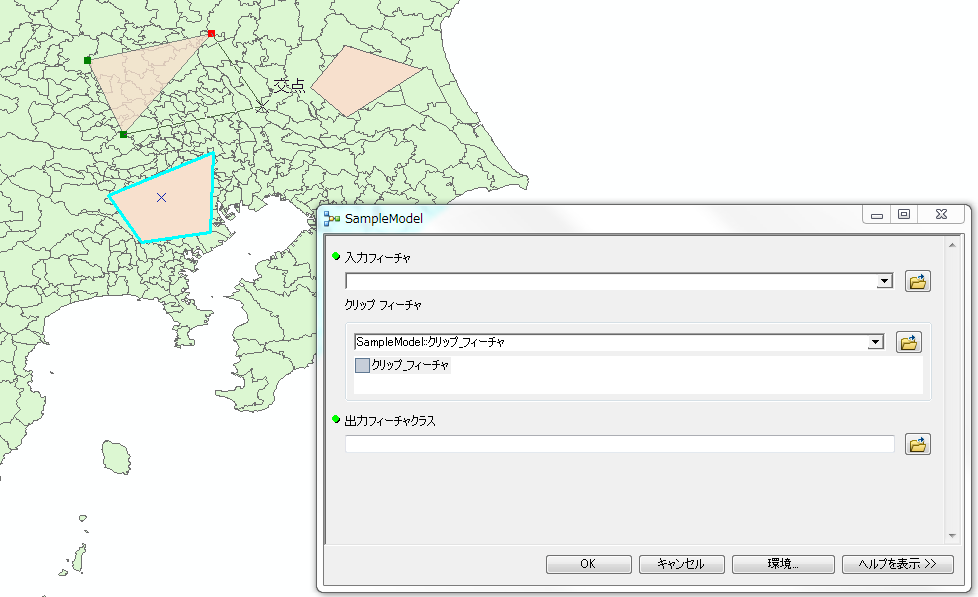978x597 pixels.
Task: Close the SampleModel dialog
Action: pos(941,215)
